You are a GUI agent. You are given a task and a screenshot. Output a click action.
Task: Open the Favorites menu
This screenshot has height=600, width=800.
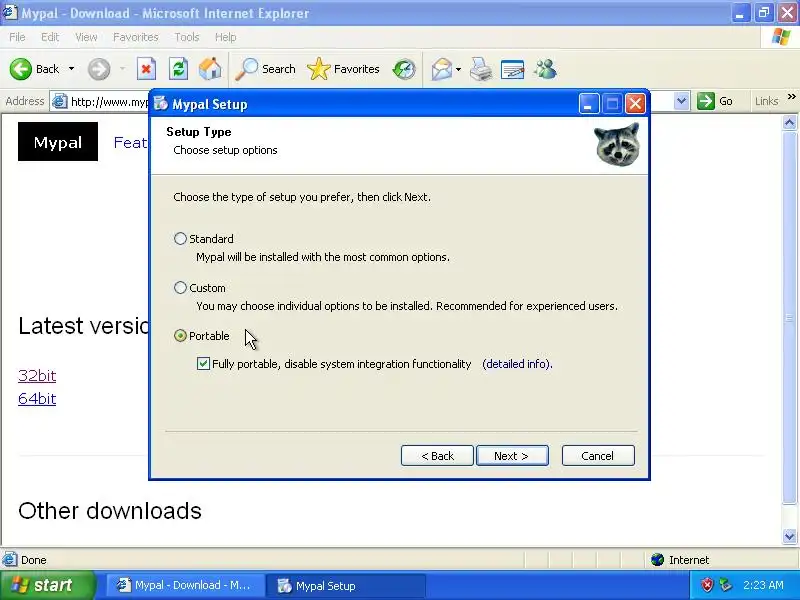click(136, 37)
